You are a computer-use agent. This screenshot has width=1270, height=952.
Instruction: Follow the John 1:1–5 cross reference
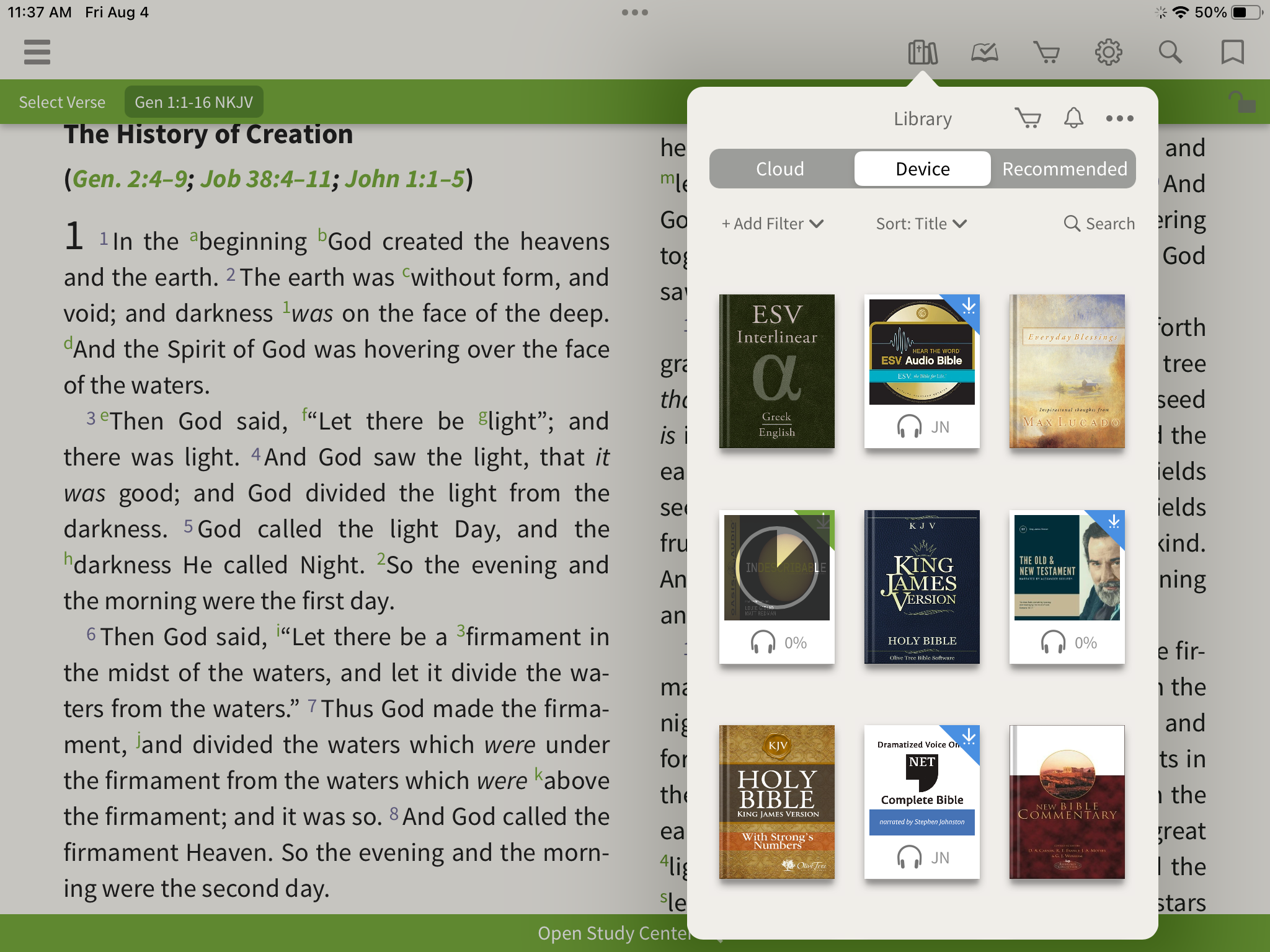404,179
